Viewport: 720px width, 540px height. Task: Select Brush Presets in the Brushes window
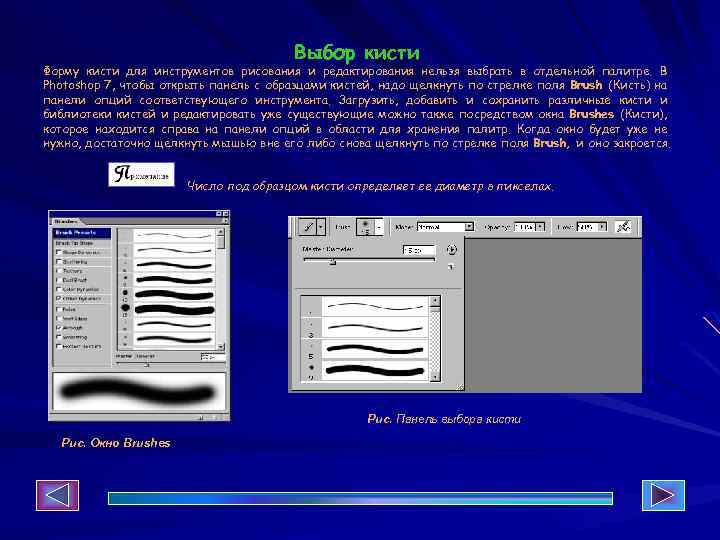82,233
